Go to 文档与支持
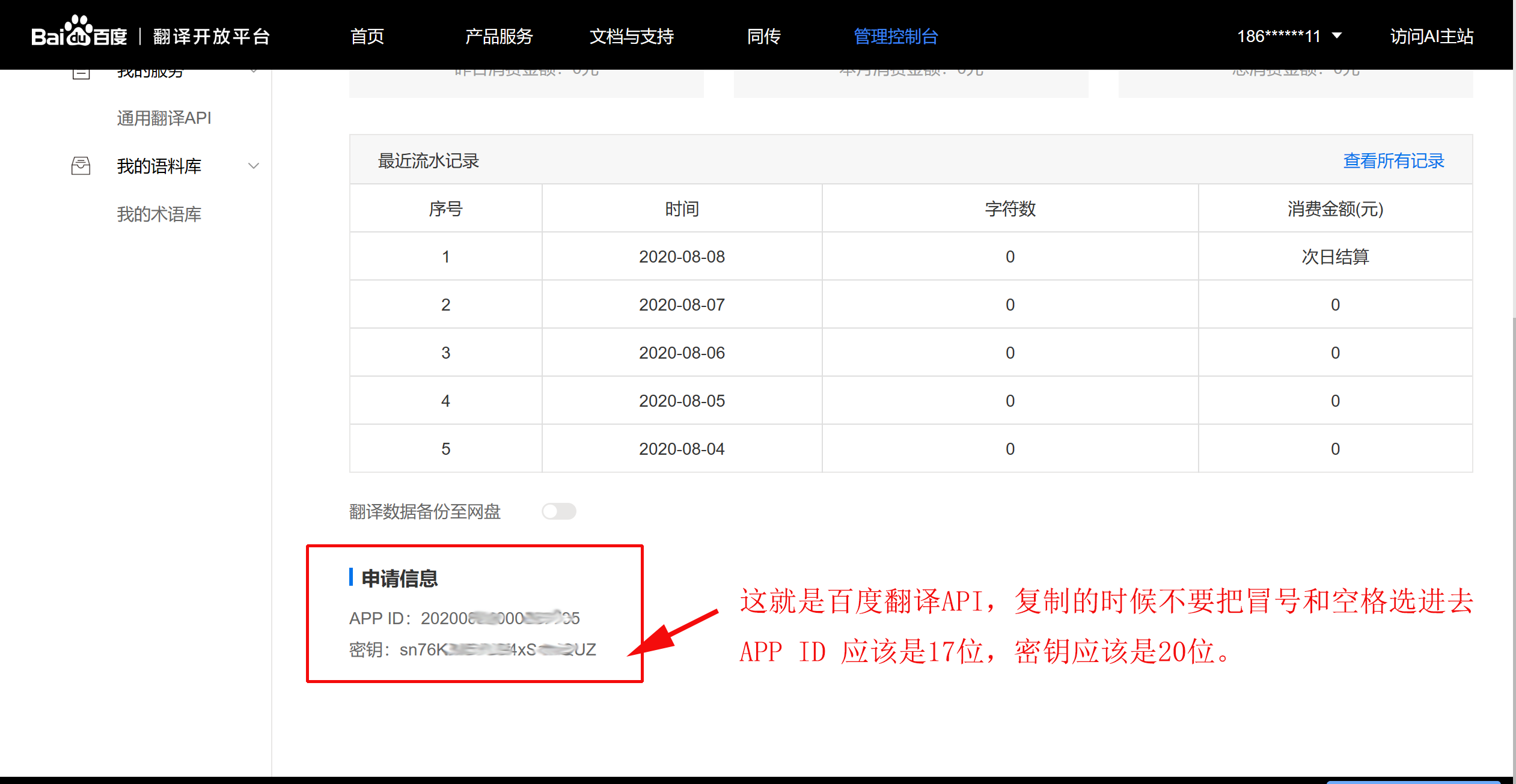Screen dimensions: 1516x784 click(x=632, y=36)
